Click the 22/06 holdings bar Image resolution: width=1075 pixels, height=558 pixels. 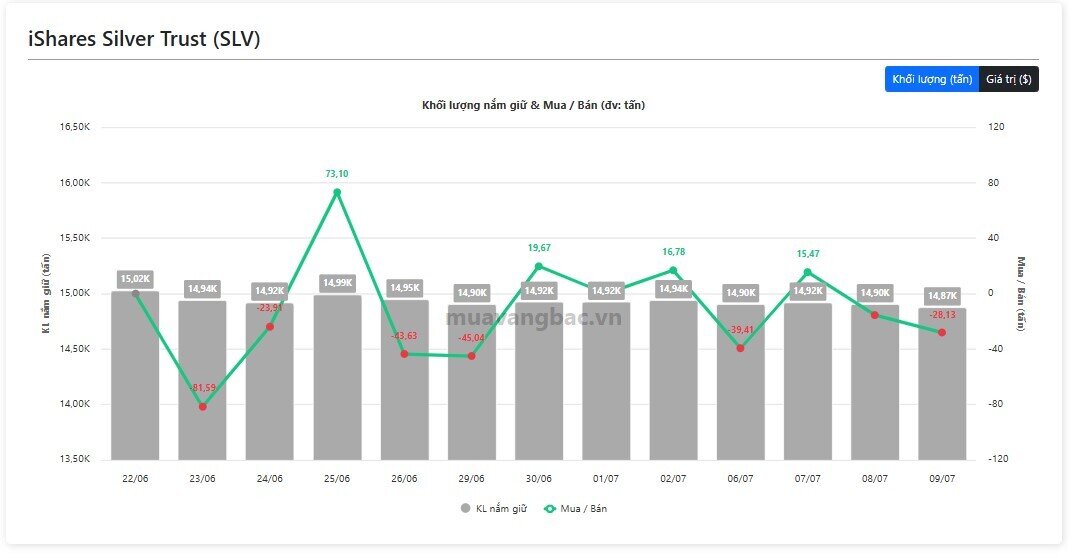[135, 376]
